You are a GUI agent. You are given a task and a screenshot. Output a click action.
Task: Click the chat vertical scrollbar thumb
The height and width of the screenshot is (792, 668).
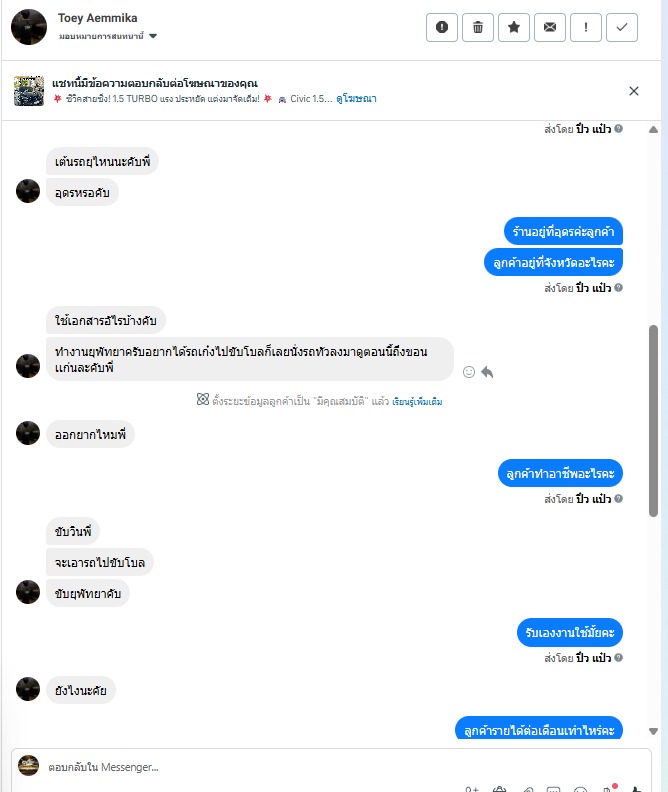pos(653,421)
